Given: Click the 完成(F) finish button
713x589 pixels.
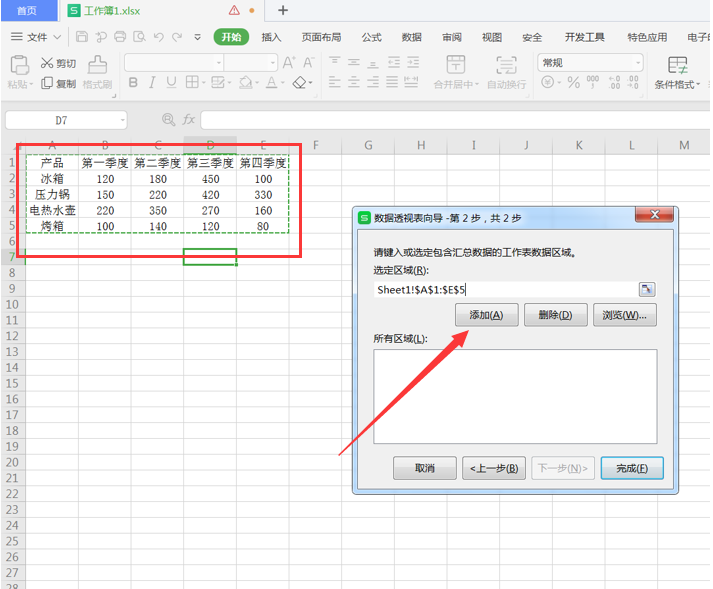Looking at the screenshot, I should point(632,468).
